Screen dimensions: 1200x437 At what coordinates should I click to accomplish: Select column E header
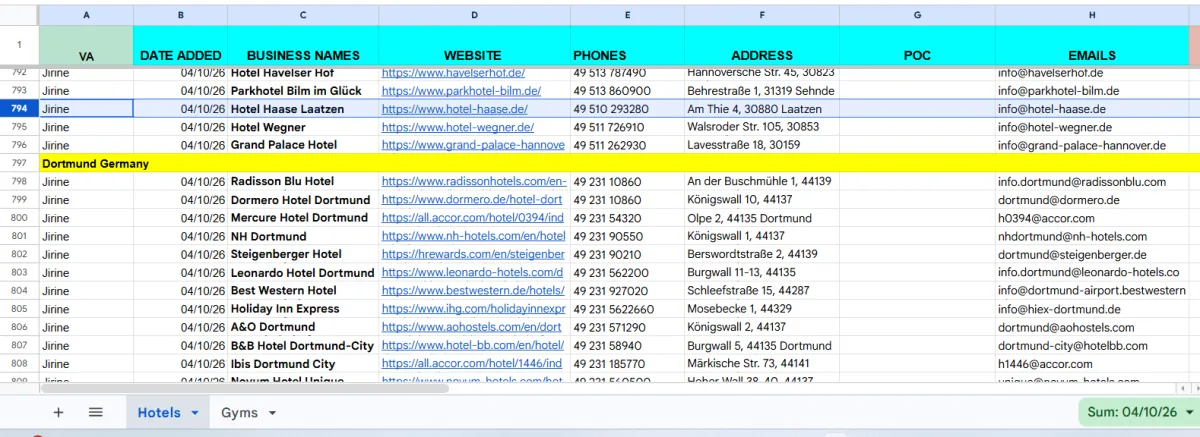point(627,15)
